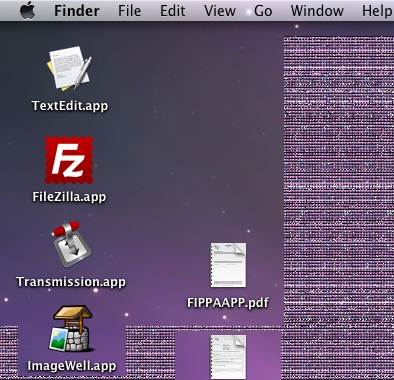This screenshot has height=380, width=394.
Task: Open the View menu
Action: (220, 11)
